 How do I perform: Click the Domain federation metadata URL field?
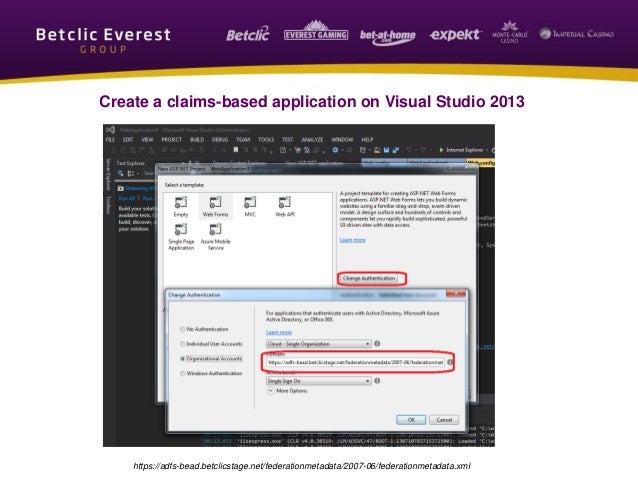pos(355,362)
